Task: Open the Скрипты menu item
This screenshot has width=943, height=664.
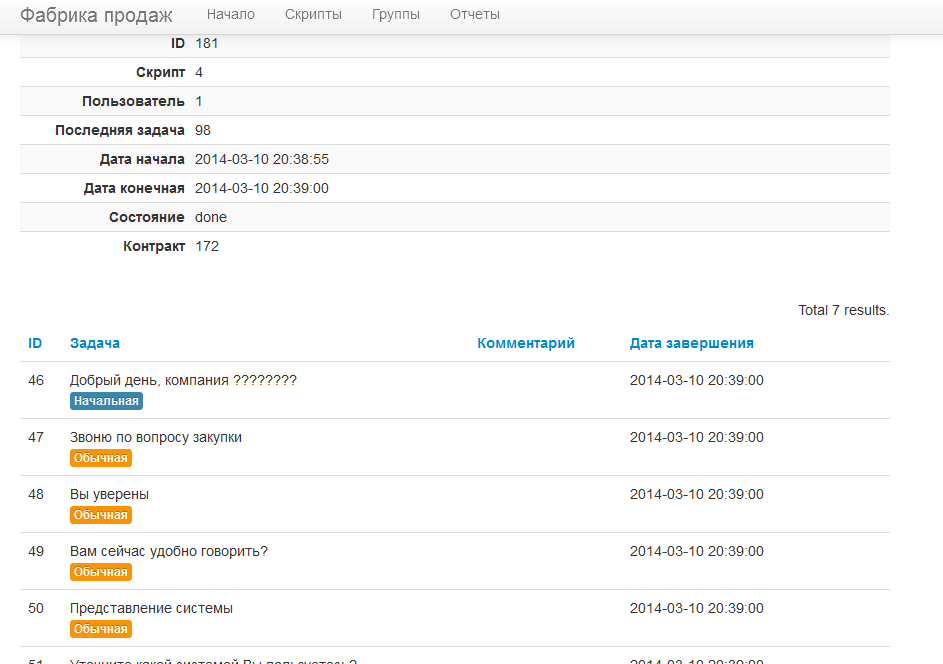Action: point(313,14)
